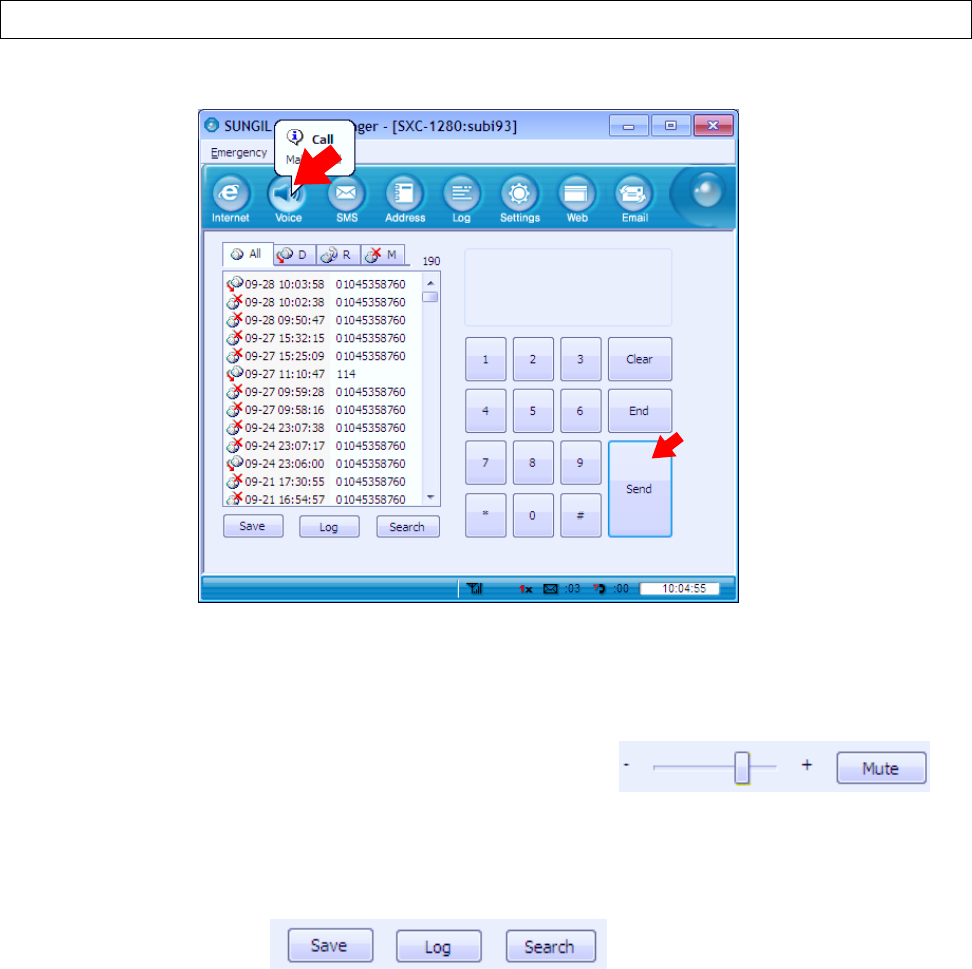Select call entry 09-28 09:50:47
This screenshot has width=972, height=969.
(x=322, y=320)
